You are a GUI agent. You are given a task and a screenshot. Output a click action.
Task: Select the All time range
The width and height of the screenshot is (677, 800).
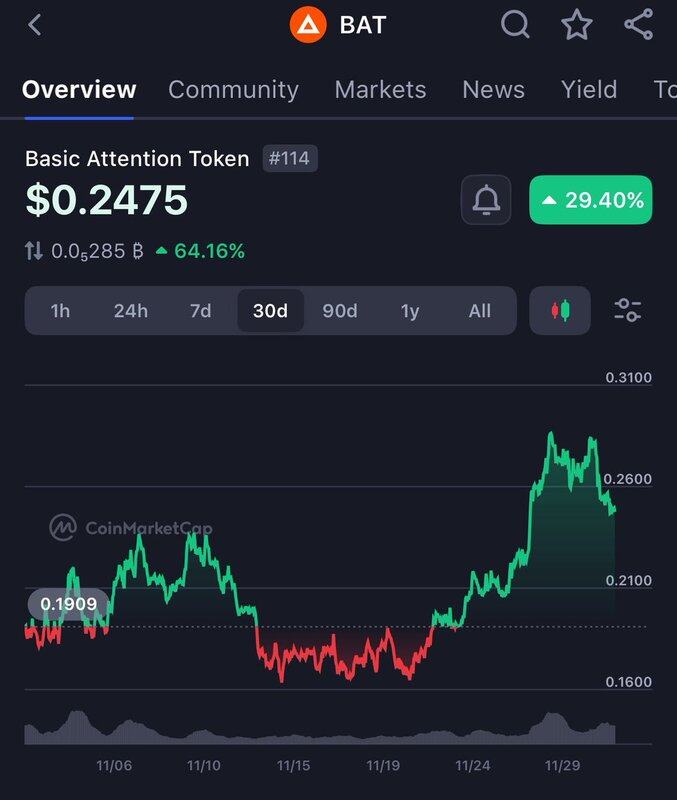[x=480, y=311]
